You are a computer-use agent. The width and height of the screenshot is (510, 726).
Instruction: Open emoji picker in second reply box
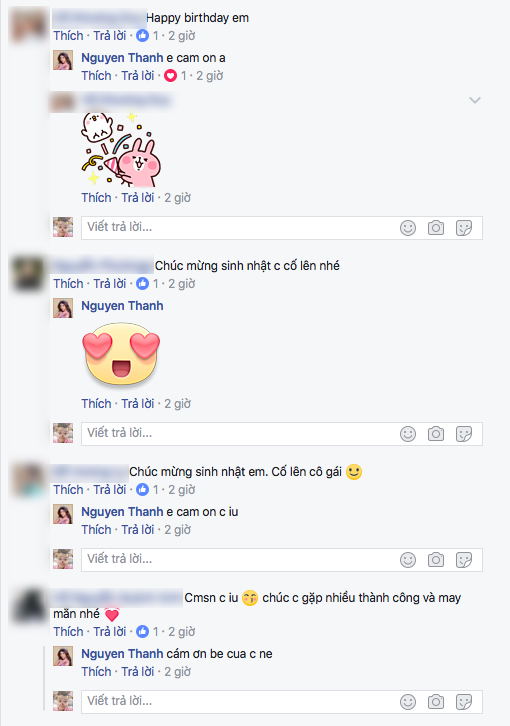(408, 434)
